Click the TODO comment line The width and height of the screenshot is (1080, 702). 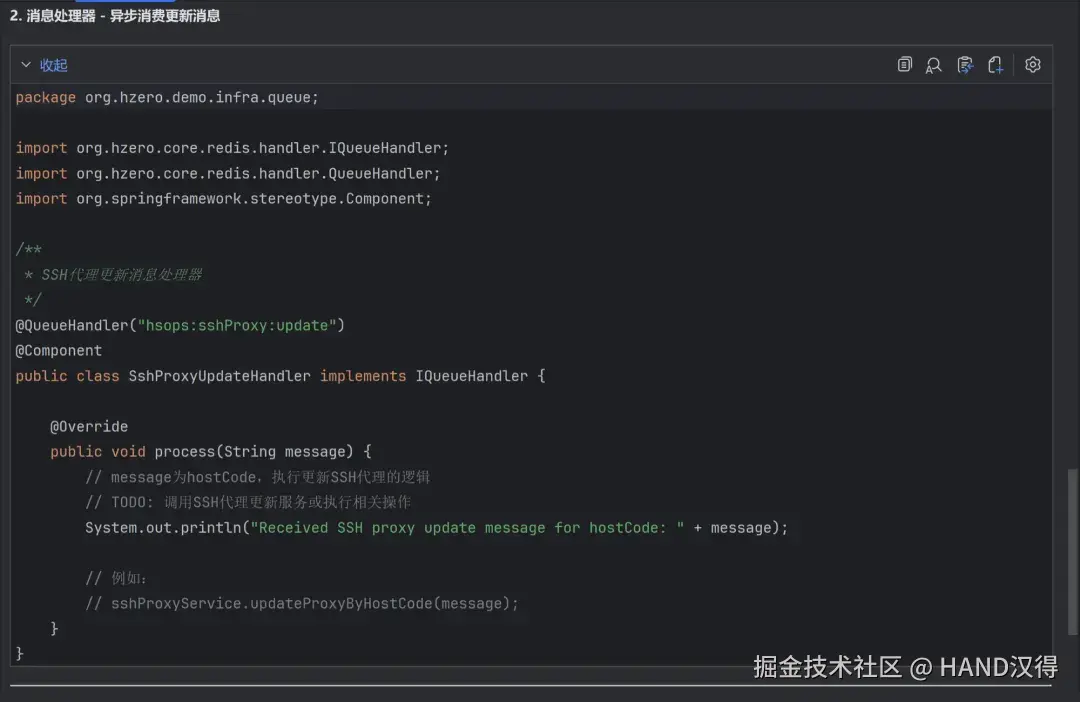248,502
